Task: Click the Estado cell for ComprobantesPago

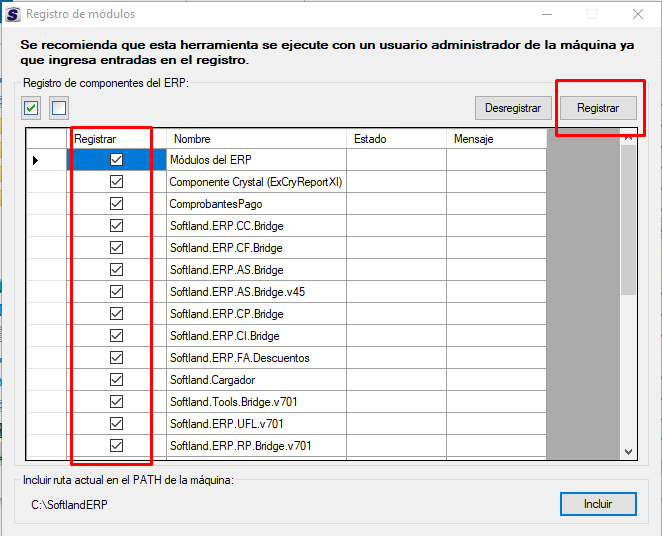Action: click(x=396, y=203)
